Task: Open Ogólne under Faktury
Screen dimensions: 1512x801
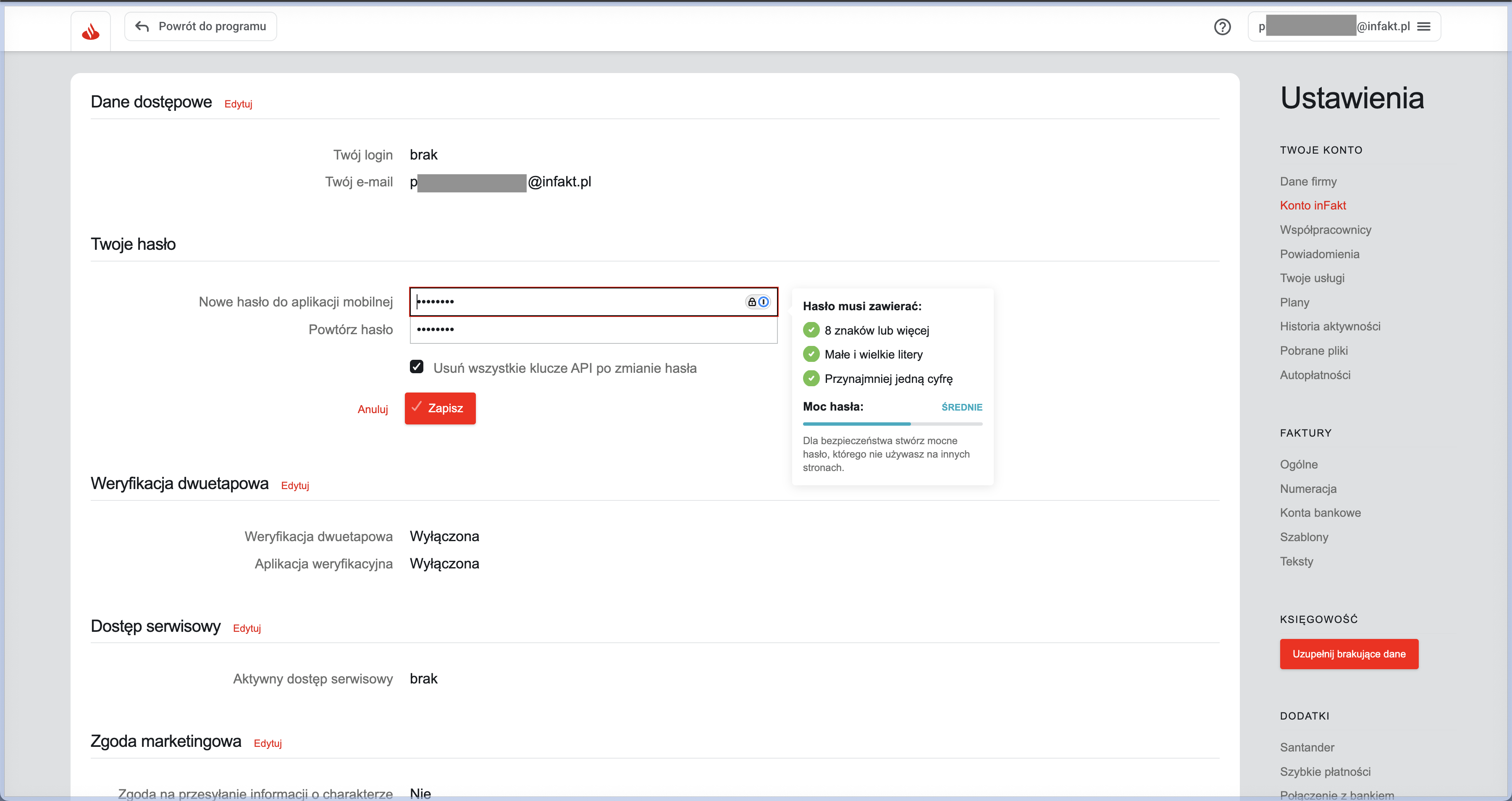Action: click(1299, 464)
